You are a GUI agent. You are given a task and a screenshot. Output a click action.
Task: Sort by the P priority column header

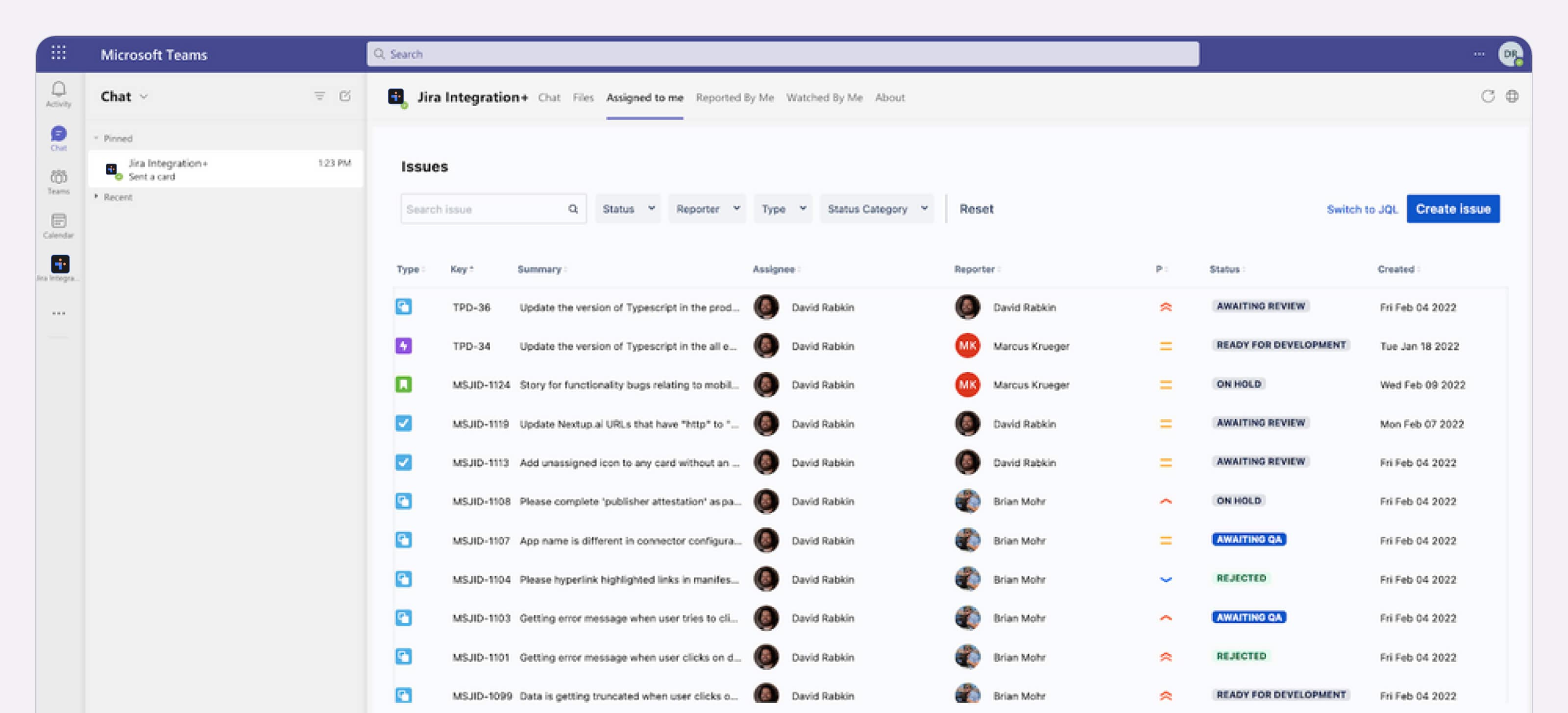click(x=1161, y=269)
